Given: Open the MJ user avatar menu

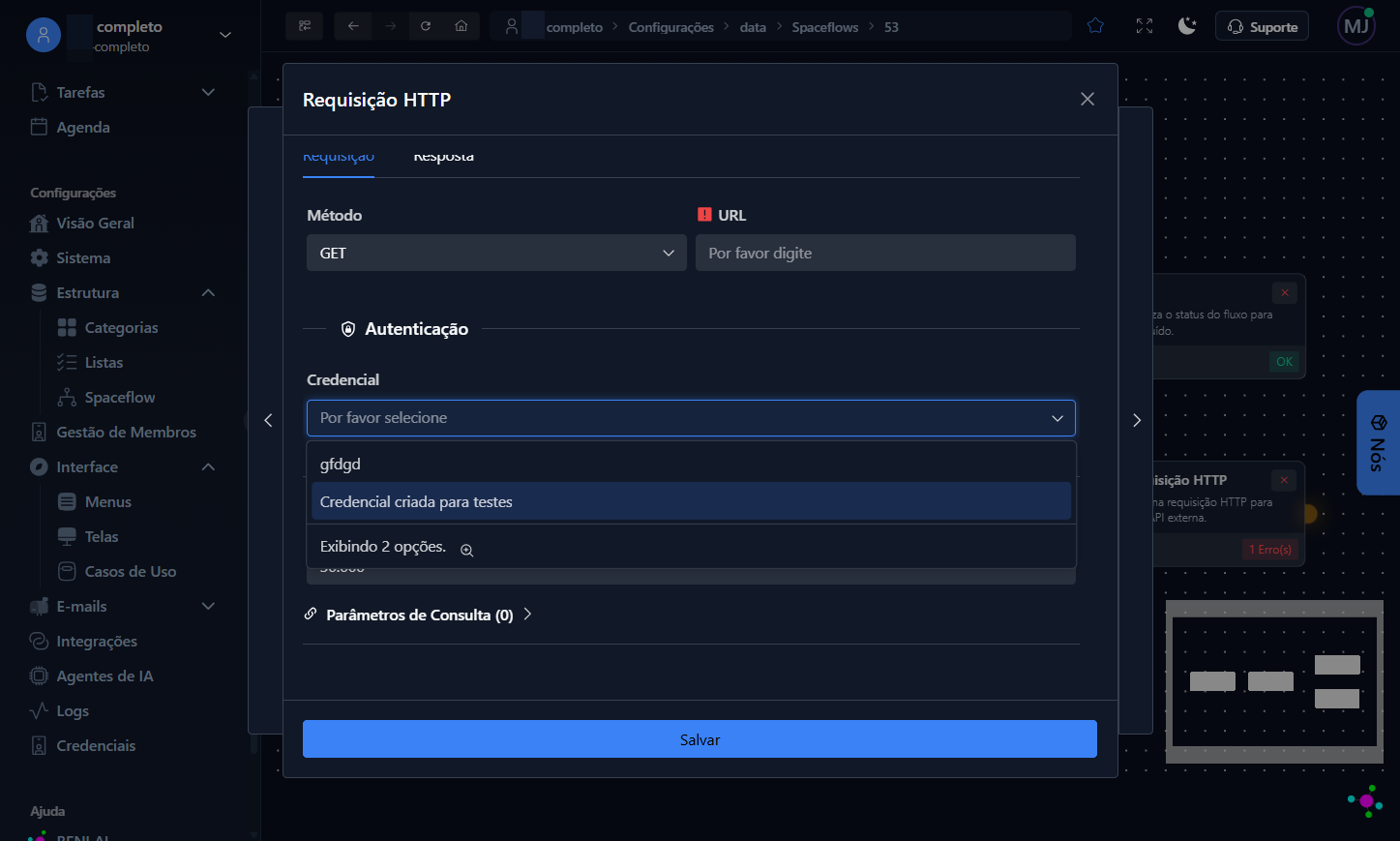Looking at the screenshot, I should (x=1356, y=26).
